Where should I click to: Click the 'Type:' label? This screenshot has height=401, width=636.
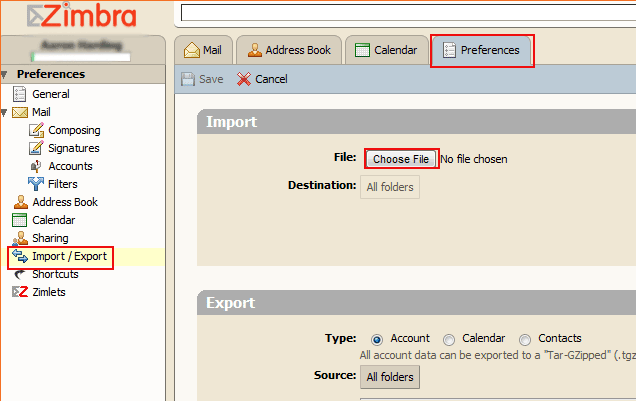coord(341,338)
